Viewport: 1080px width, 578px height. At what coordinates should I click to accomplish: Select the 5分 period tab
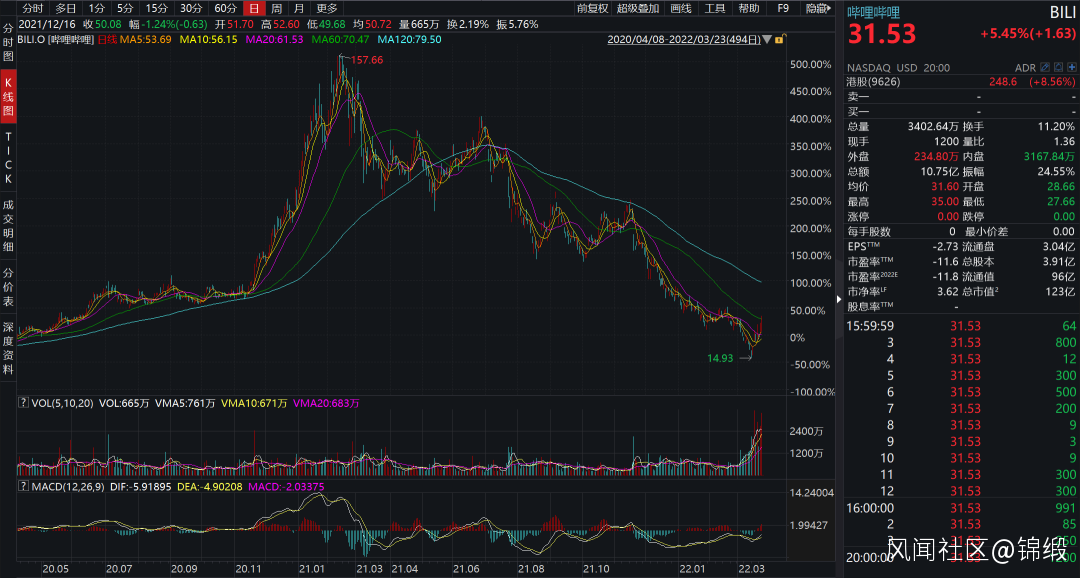point(125,8)
